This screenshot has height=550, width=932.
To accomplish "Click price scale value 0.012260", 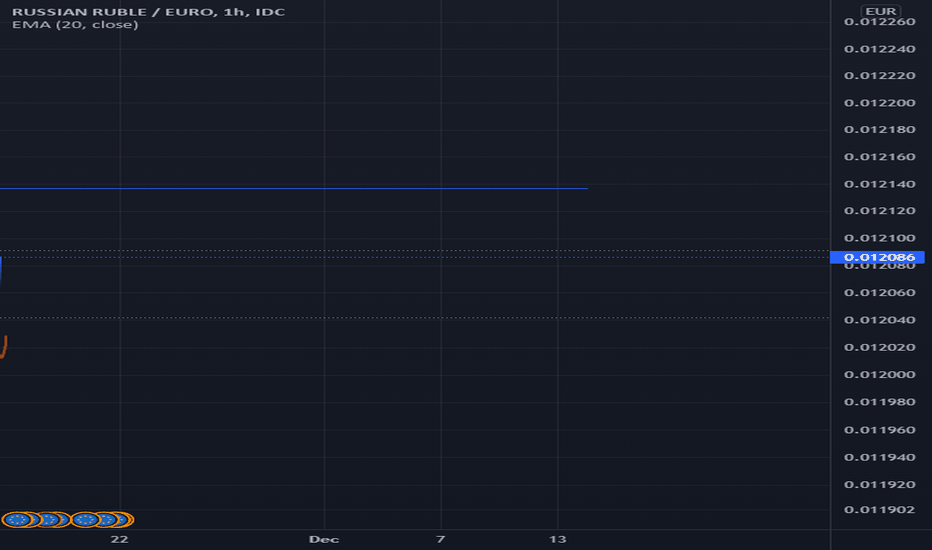I will point(880,22).
